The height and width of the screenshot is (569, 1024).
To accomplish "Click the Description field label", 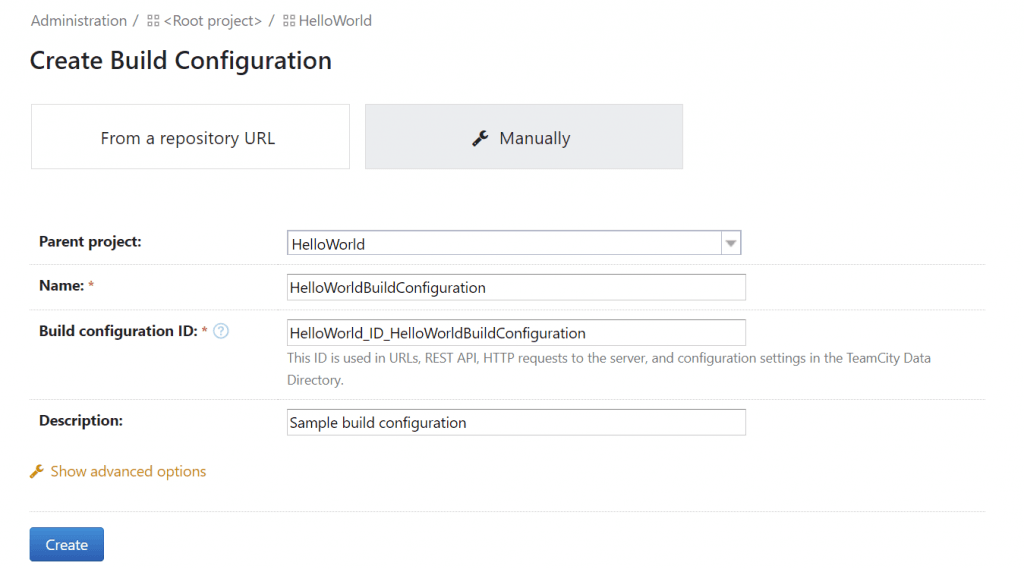I will click(x=81, y=421).
